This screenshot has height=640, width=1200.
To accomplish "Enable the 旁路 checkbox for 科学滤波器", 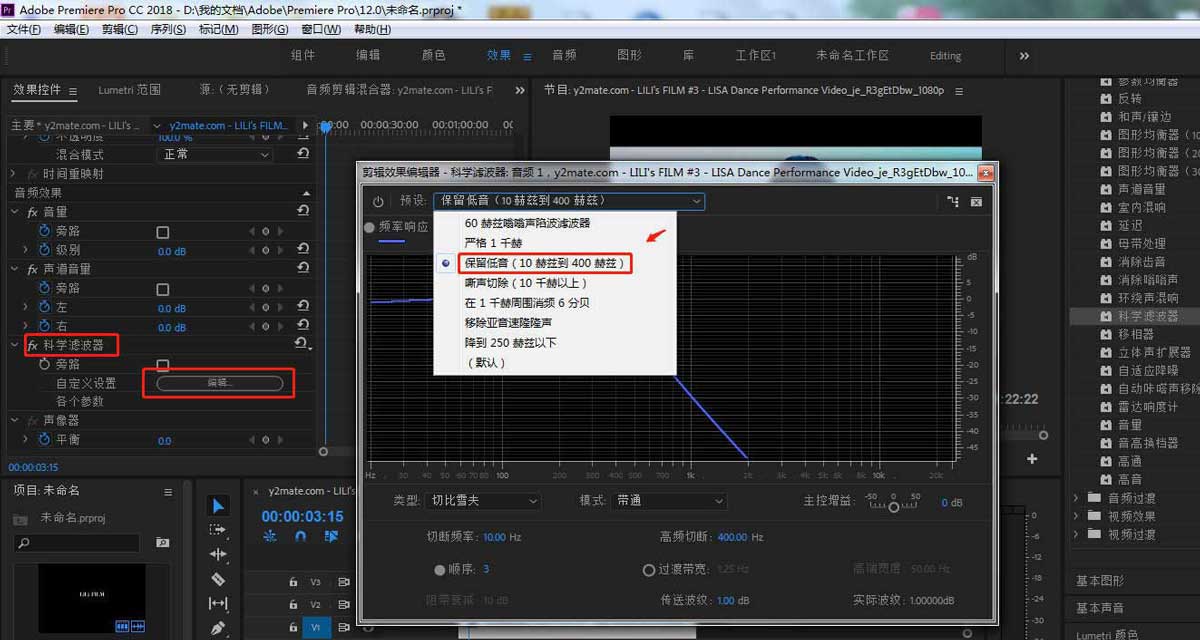I will [x=164, y=367].
